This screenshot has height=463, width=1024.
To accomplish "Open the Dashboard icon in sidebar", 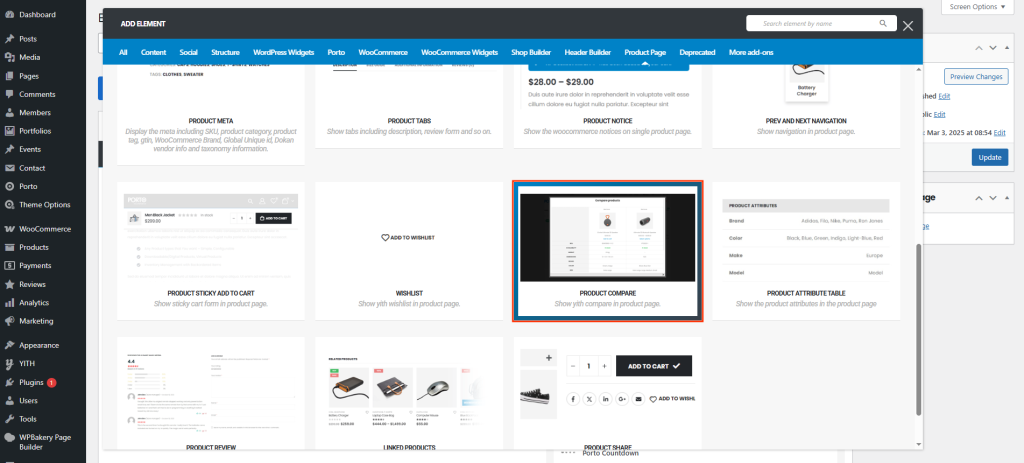I will 9,15.
